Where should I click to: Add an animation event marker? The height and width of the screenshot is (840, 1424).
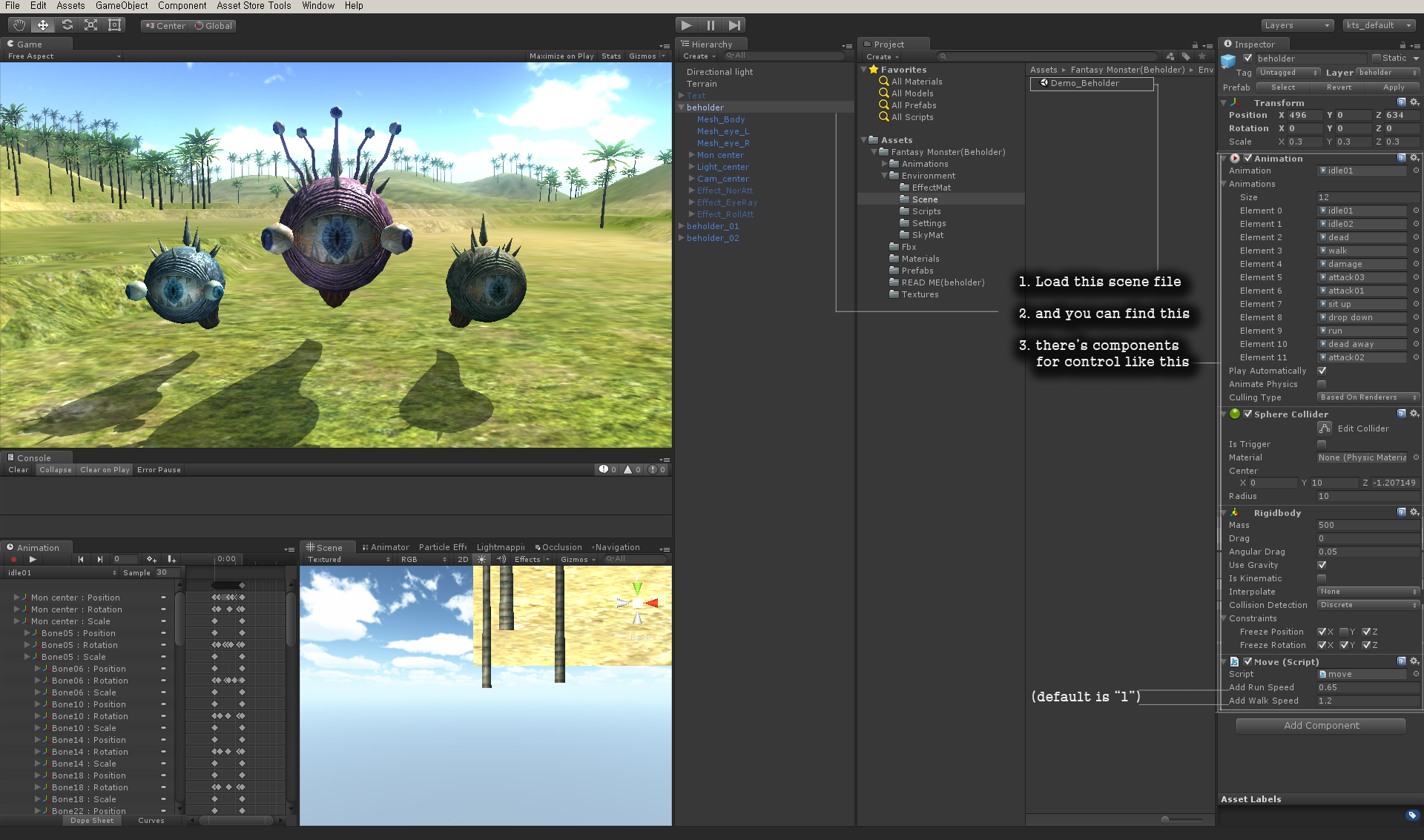[x=172, y=559]
